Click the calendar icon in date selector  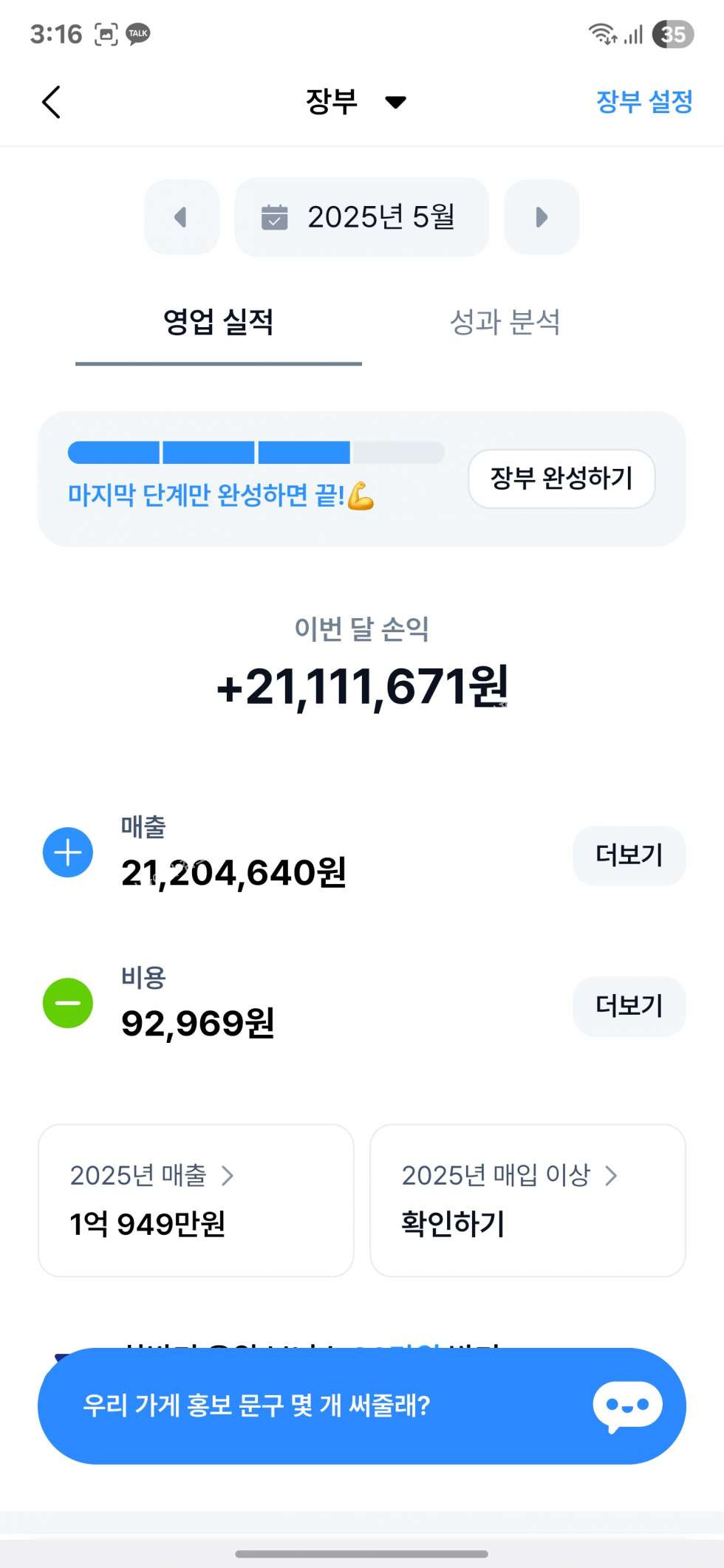pyautogui.click(x=275, y=217)
